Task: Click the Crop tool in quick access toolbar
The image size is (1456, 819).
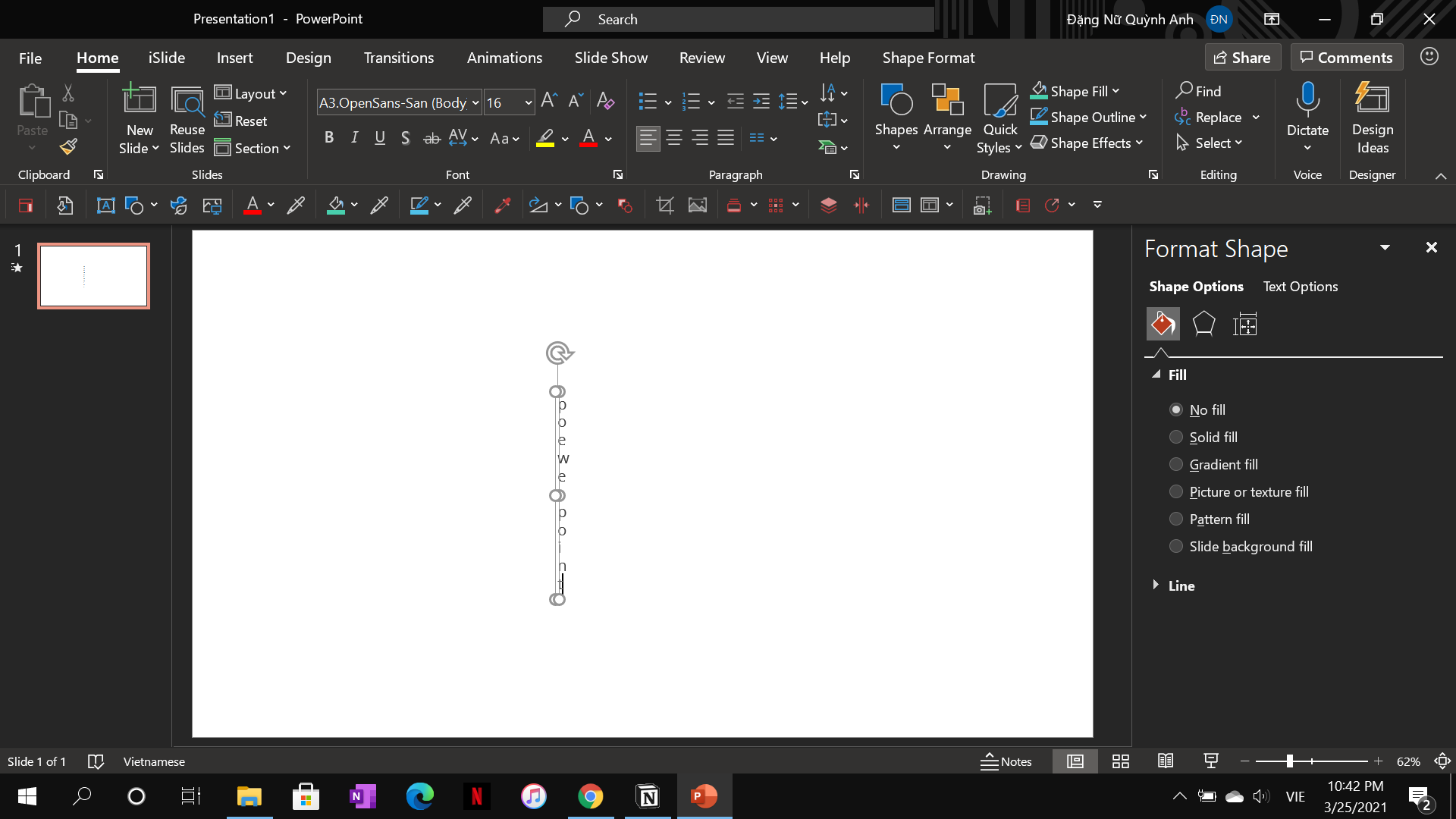Action: pos(665,205)
